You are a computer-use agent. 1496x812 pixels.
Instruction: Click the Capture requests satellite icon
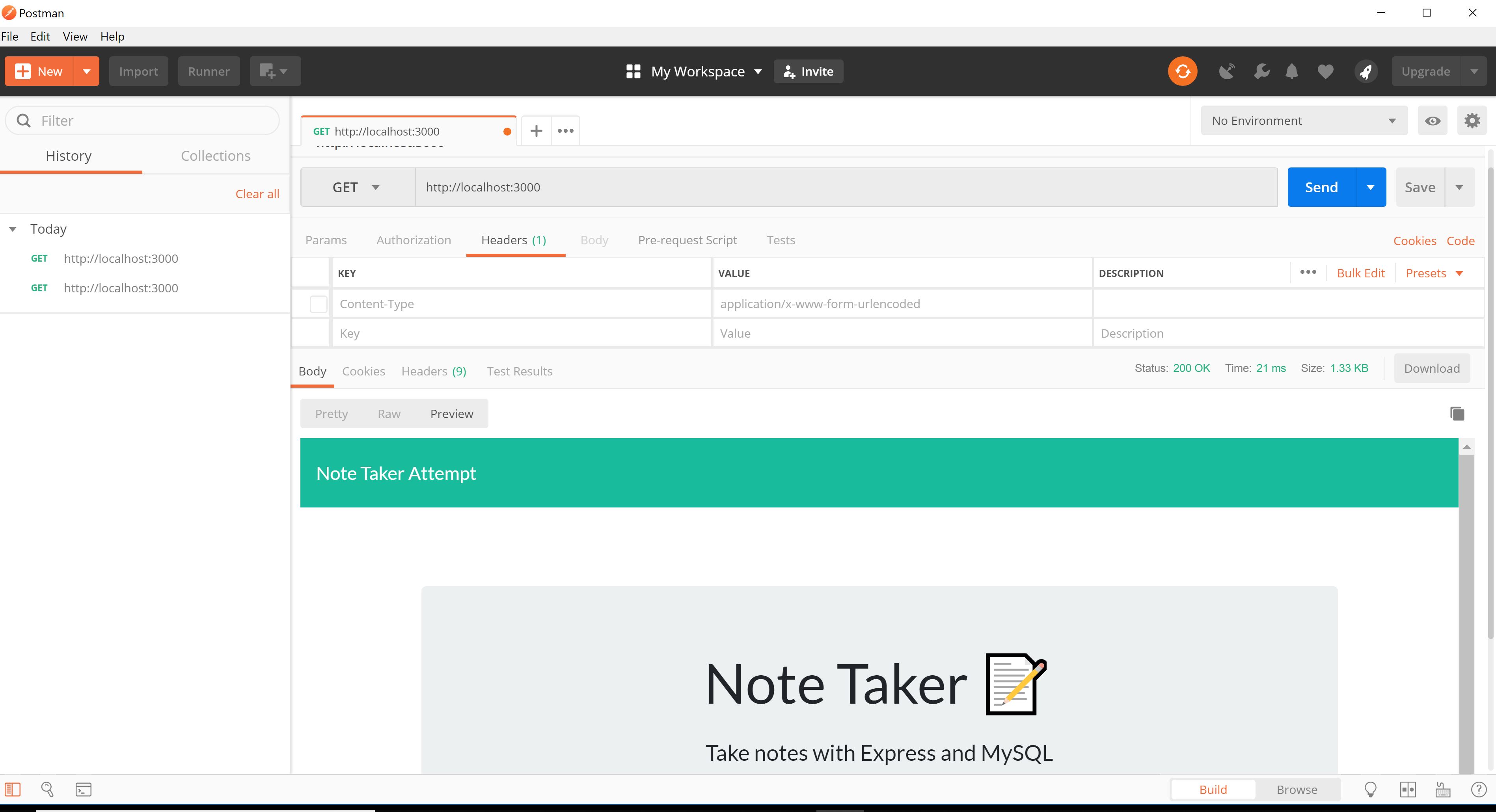[x=1227, y=71]
